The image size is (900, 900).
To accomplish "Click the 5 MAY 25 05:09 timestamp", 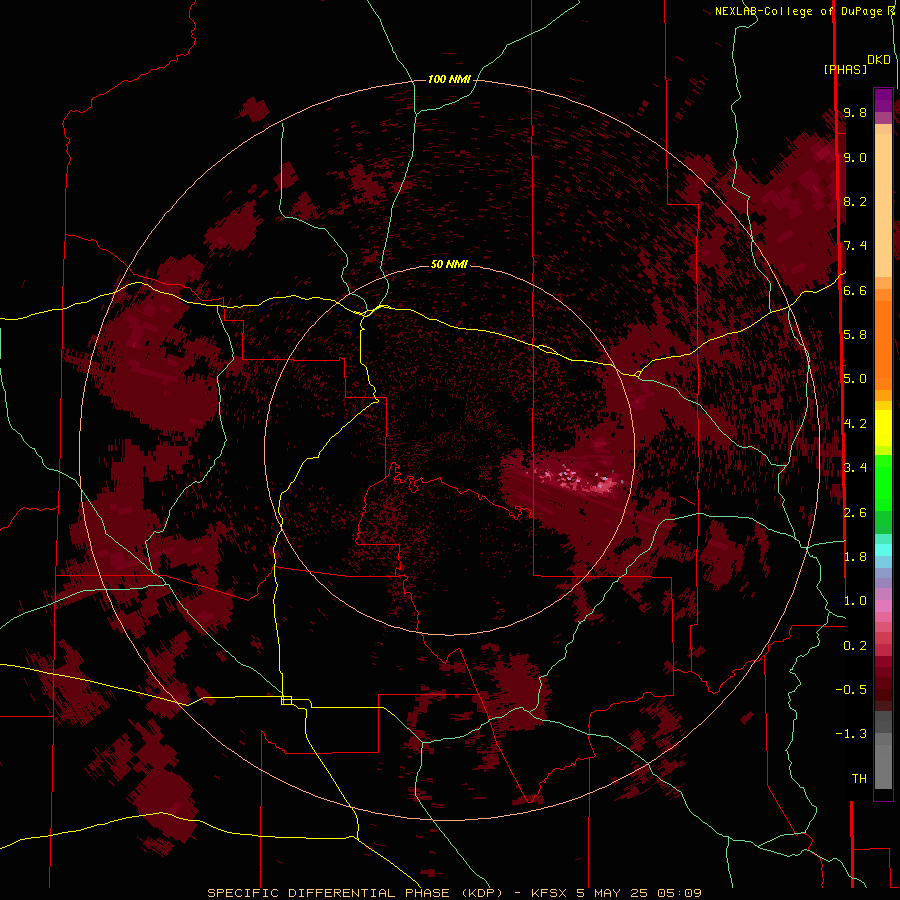I will pos(639,893).
